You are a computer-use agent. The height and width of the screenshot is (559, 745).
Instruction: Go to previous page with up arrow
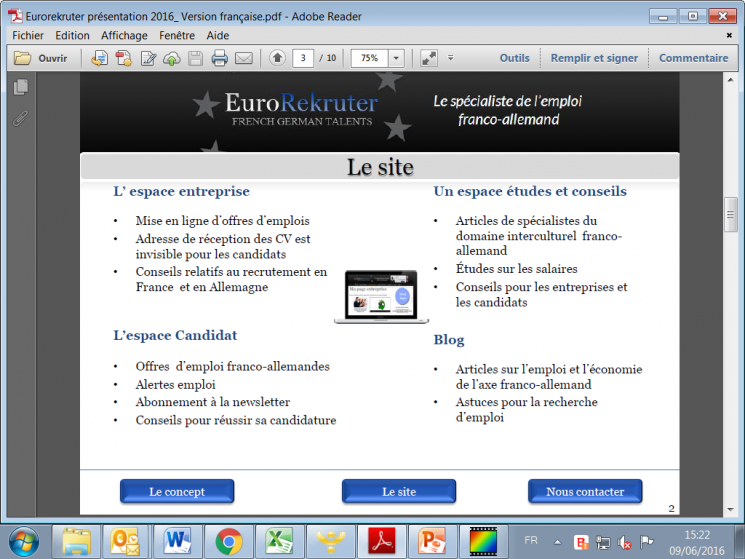tap(277, 58)
